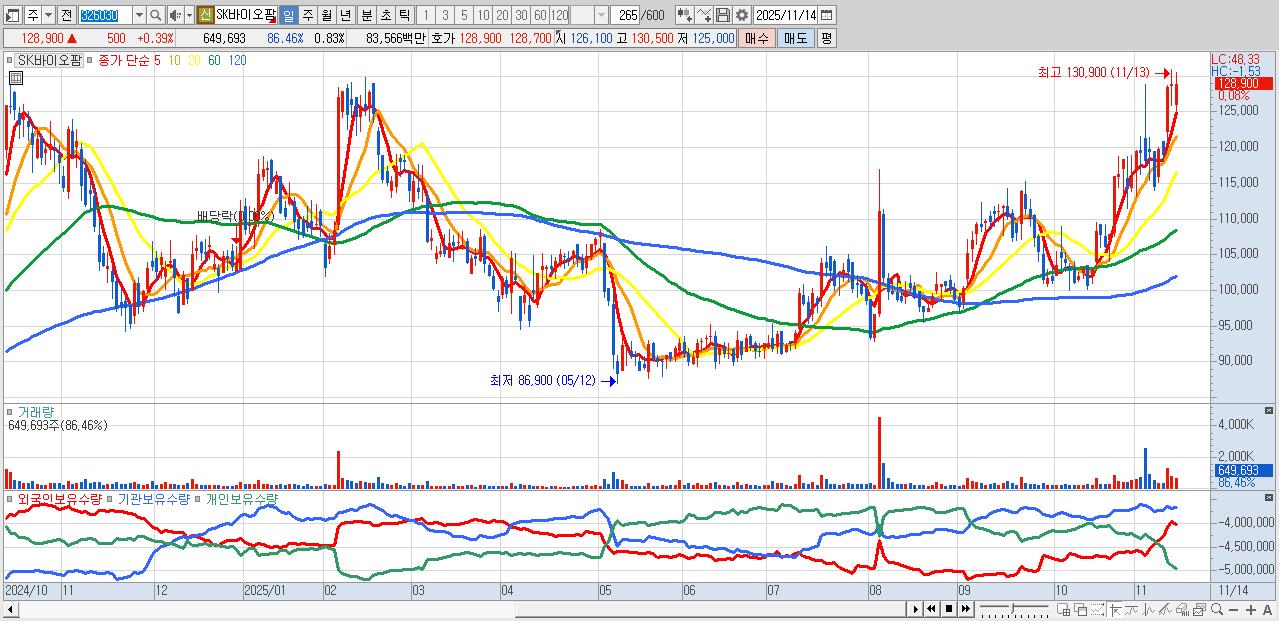
Task: Click the SK바이오팜 stock name field
Action: [x=246, y=15]
